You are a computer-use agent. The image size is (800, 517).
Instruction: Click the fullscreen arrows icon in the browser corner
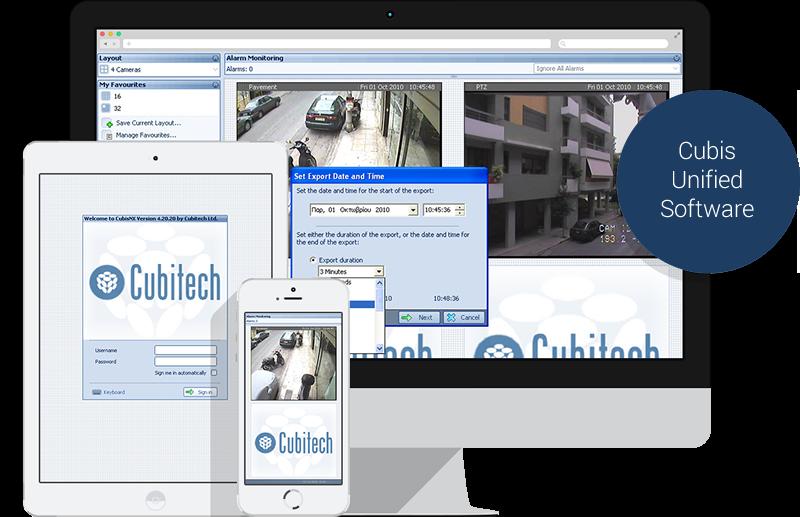point(677,35)
